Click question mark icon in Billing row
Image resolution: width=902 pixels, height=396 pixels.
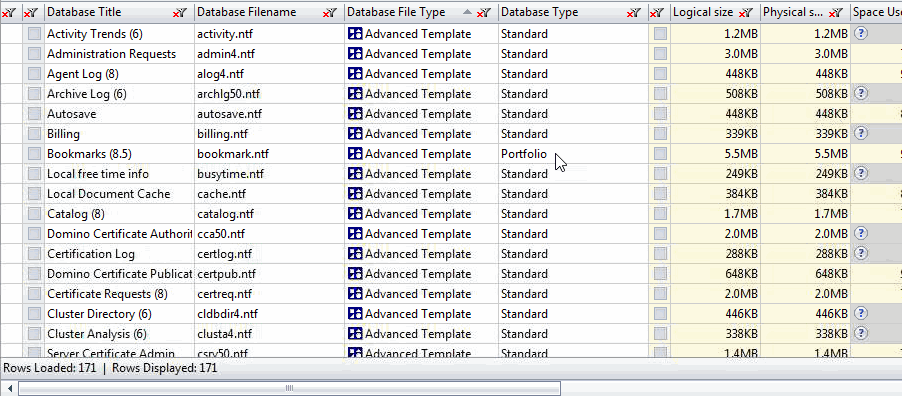(x=860, y=134)
